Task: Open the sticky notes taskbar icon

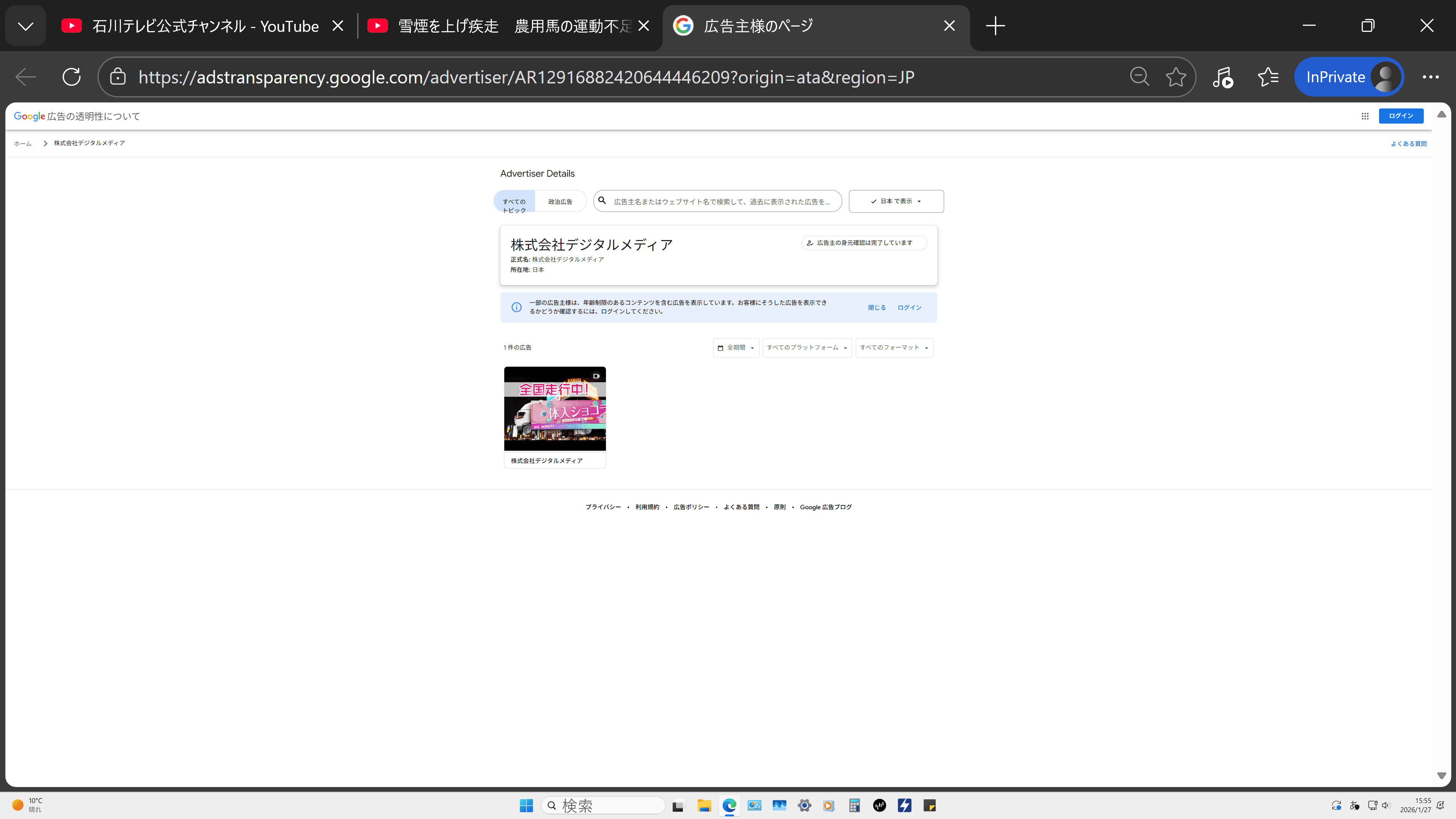Action: click(930, 805)
